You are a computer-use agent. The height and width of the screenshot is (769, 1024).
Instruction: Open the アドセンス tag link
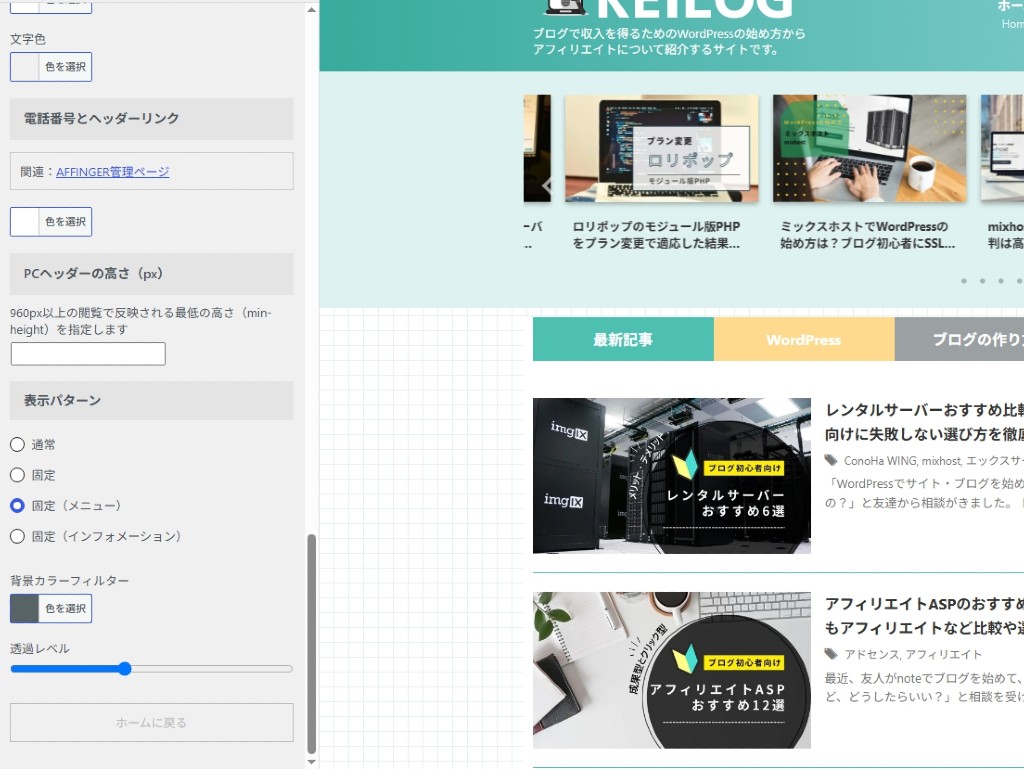871,655
